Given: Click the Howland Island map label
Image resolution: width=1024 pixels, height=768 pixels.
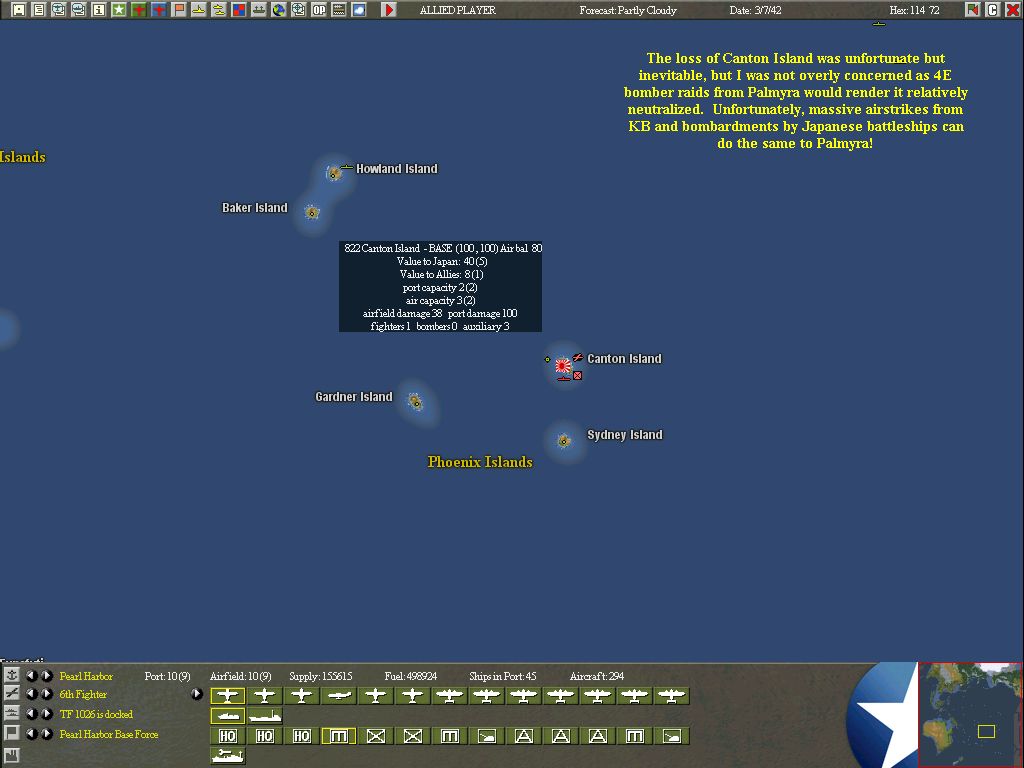Looking at the screenshot, I should (x=396, y=168).
